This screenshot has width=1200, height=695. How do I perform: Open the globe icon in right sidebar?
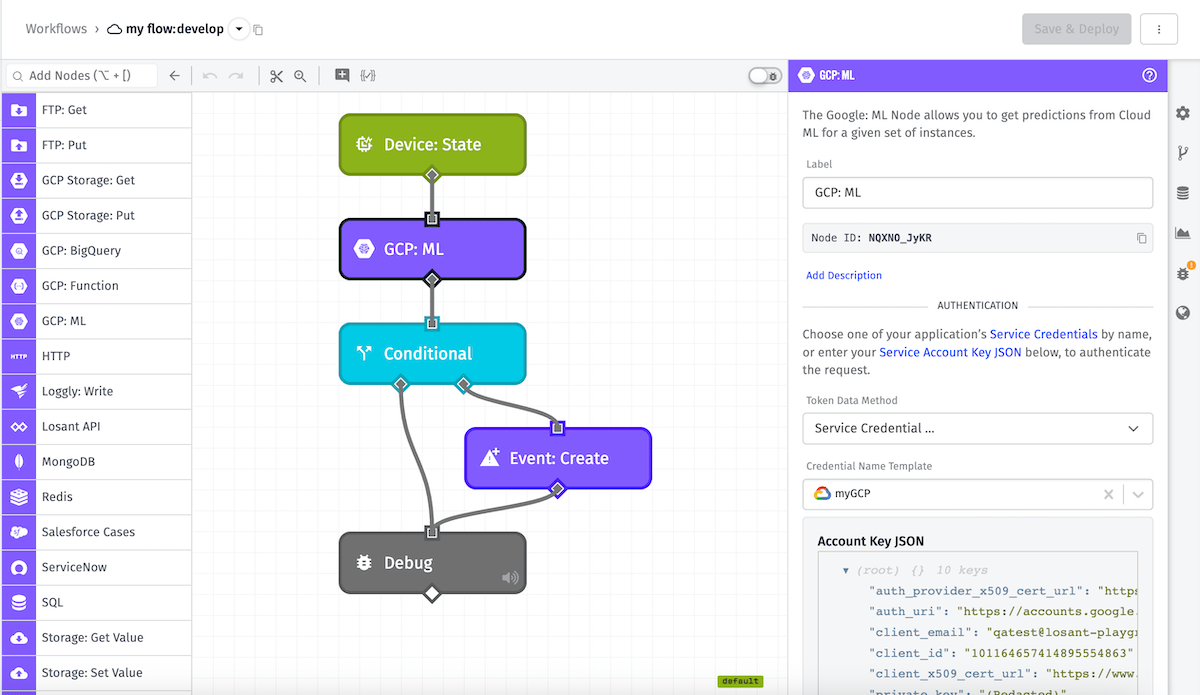coord(1183,313)
